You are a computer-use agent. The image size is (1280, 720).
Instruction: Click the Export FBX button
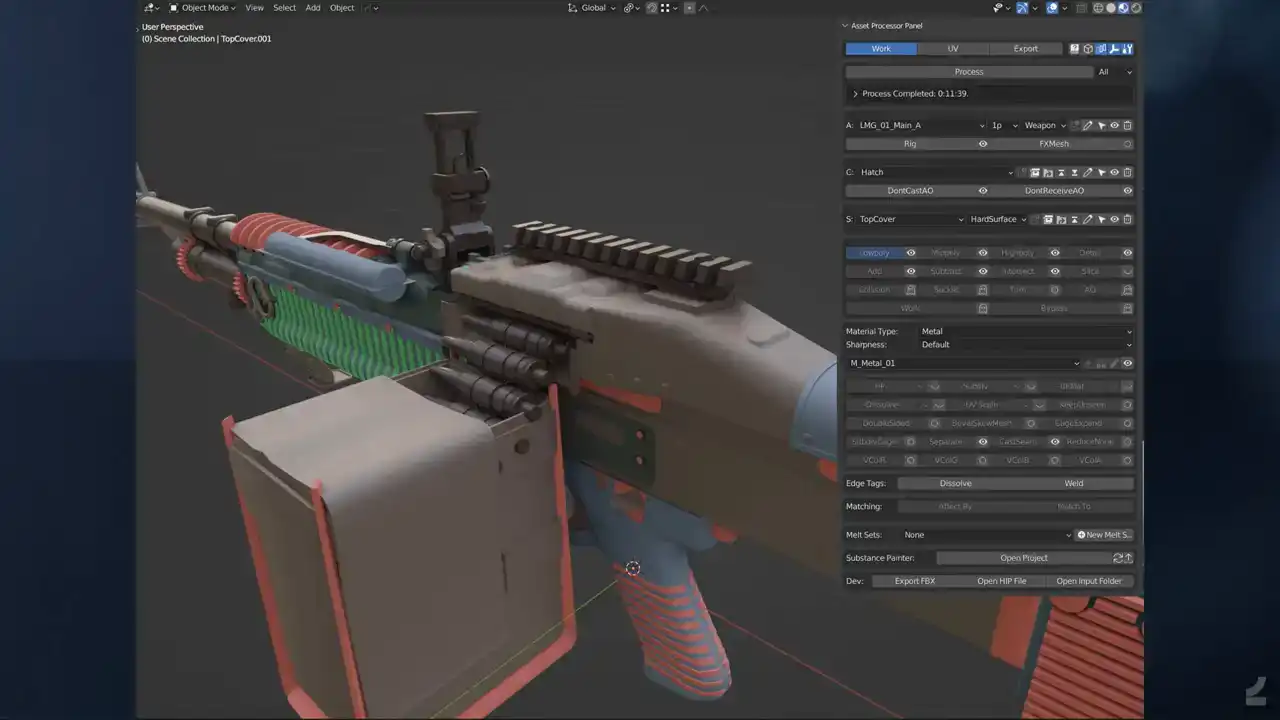pyautogui.click(x=914, y=581)
